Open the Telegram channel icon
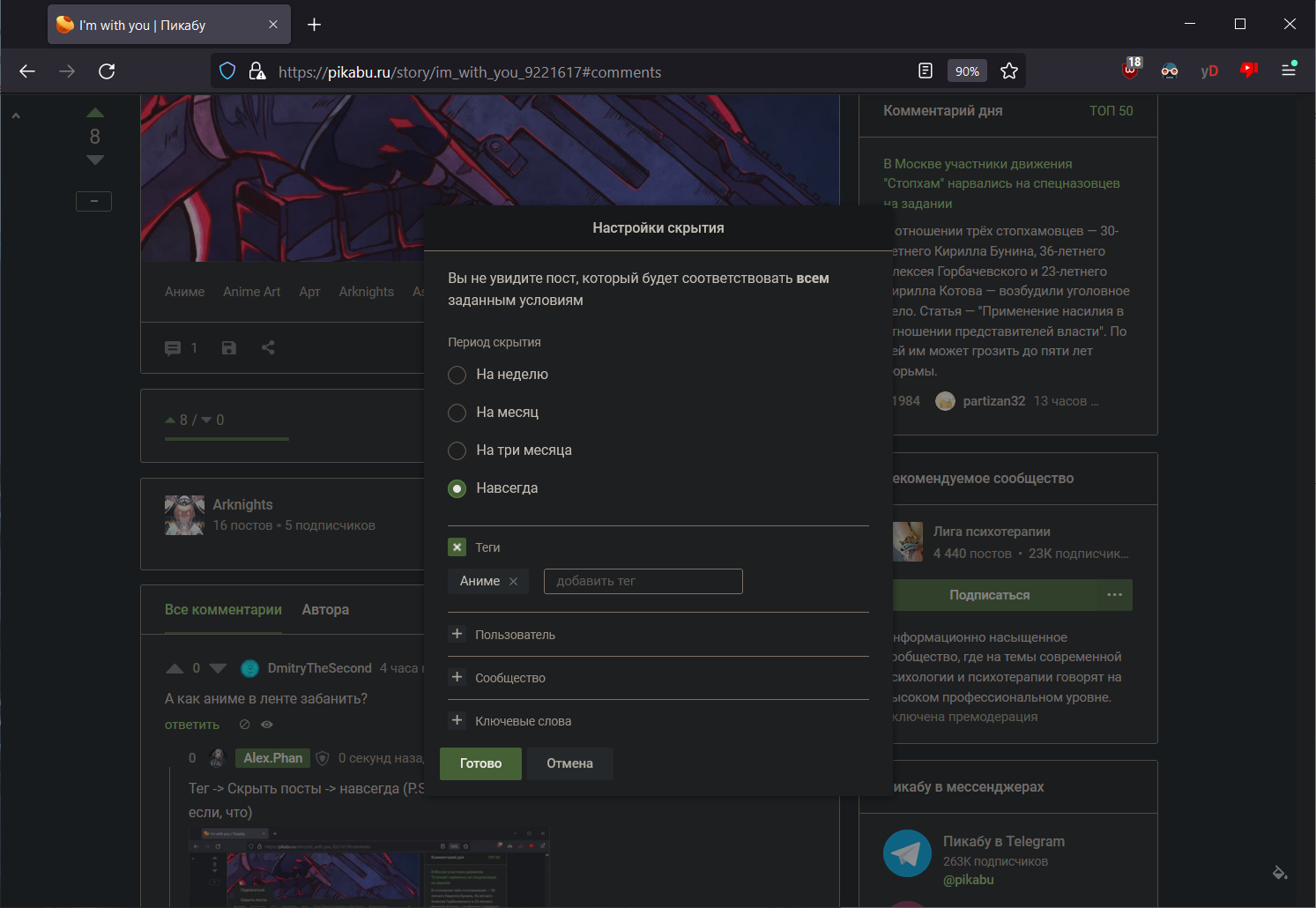Viewport: 1316px width, 908px height. pos(907,853)
